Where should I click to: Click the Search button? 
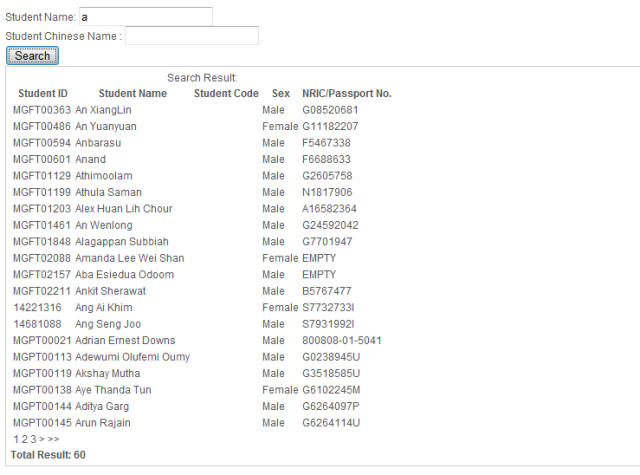pyautogui.click(x=32, y=55)
